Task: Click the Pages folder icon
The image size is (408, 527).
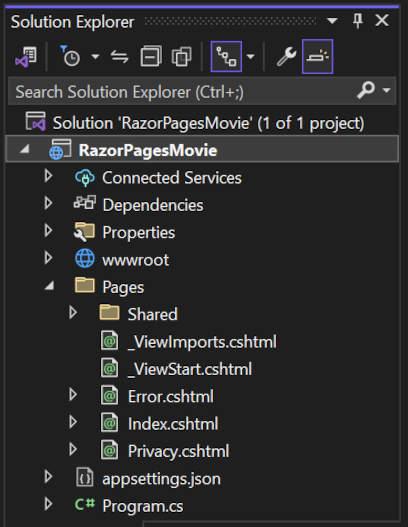Action: click(x=85, y=285)
